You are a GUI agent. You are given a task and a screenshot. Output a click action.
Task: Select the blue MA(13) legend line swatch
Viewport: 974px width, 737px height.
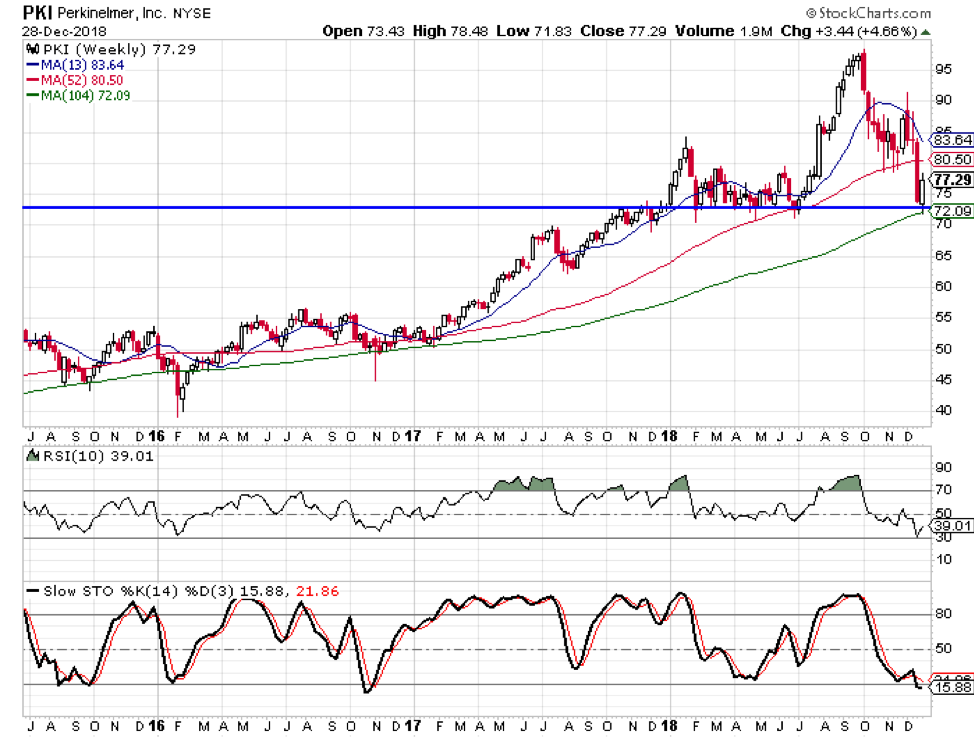click(32, 65)
